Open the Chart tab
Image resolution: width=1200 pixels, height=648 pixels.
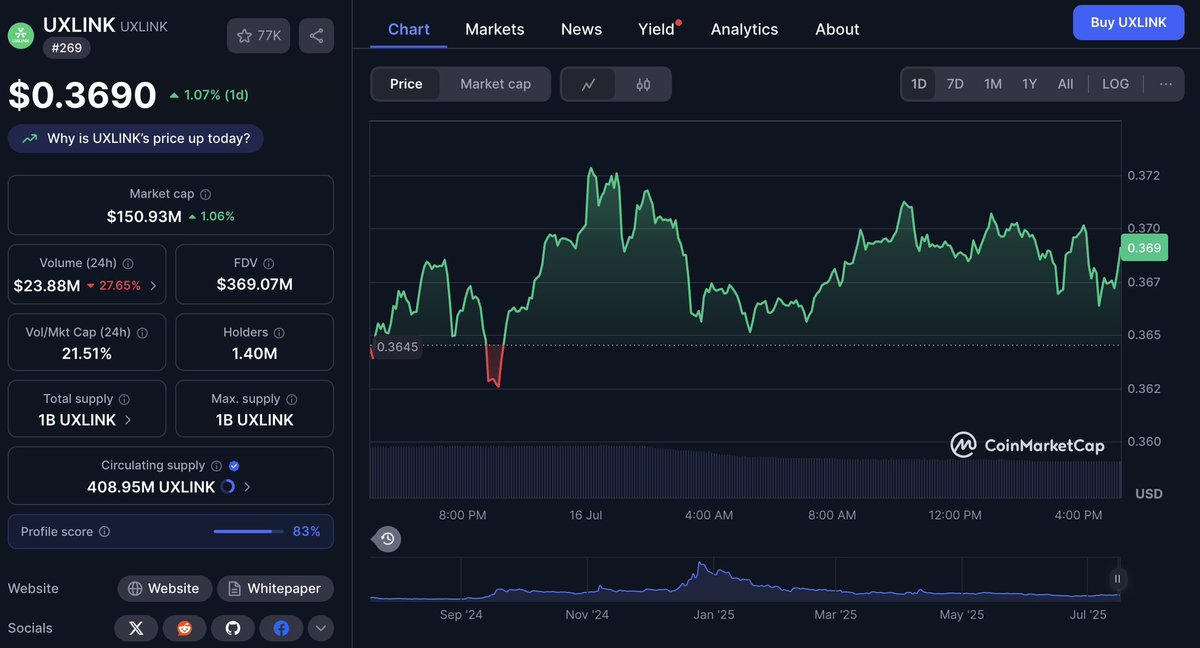point(409,29)
